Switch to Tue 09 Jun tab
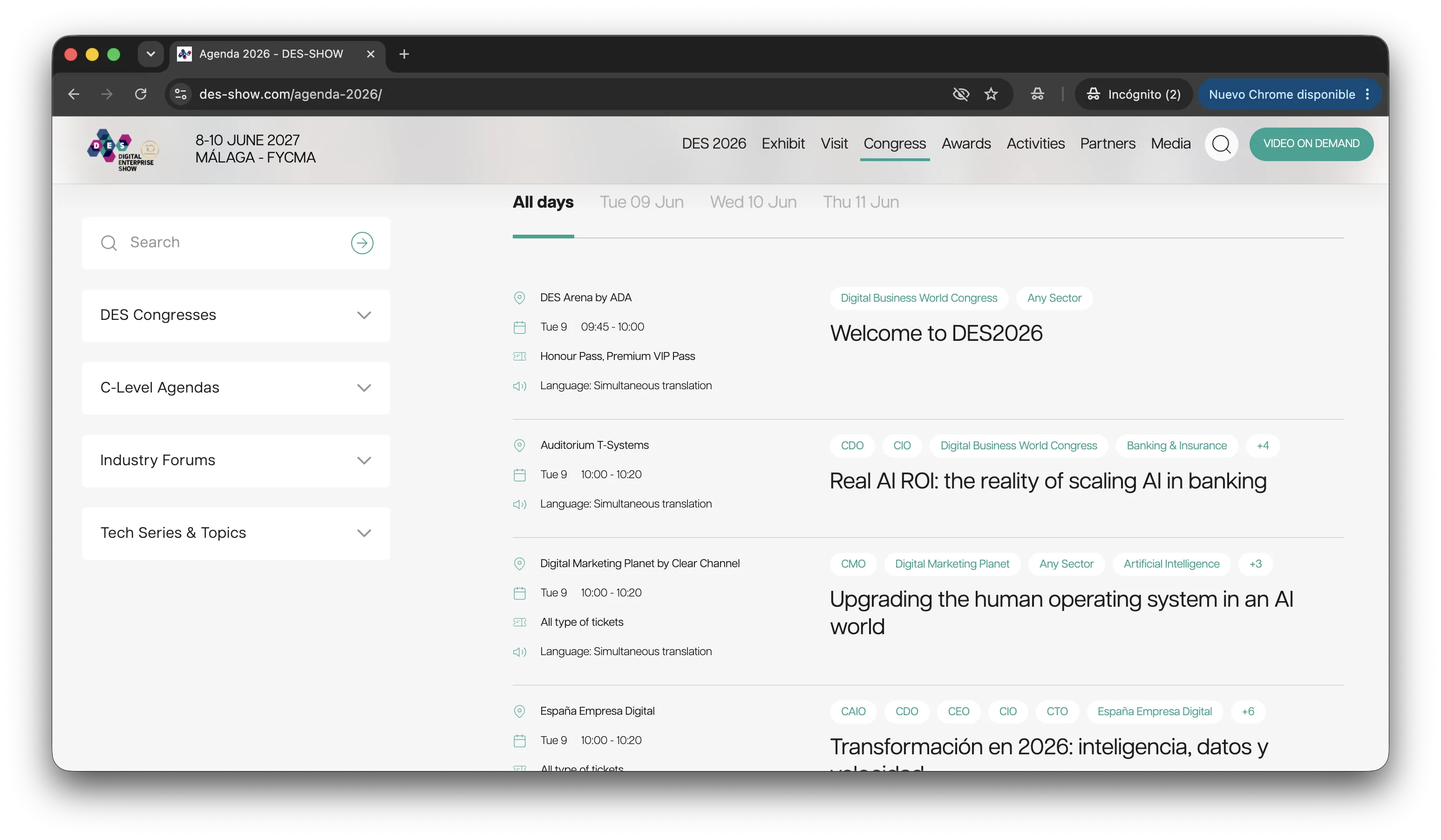The width and height of the screenshot is (1441, 840). [642, 203]
